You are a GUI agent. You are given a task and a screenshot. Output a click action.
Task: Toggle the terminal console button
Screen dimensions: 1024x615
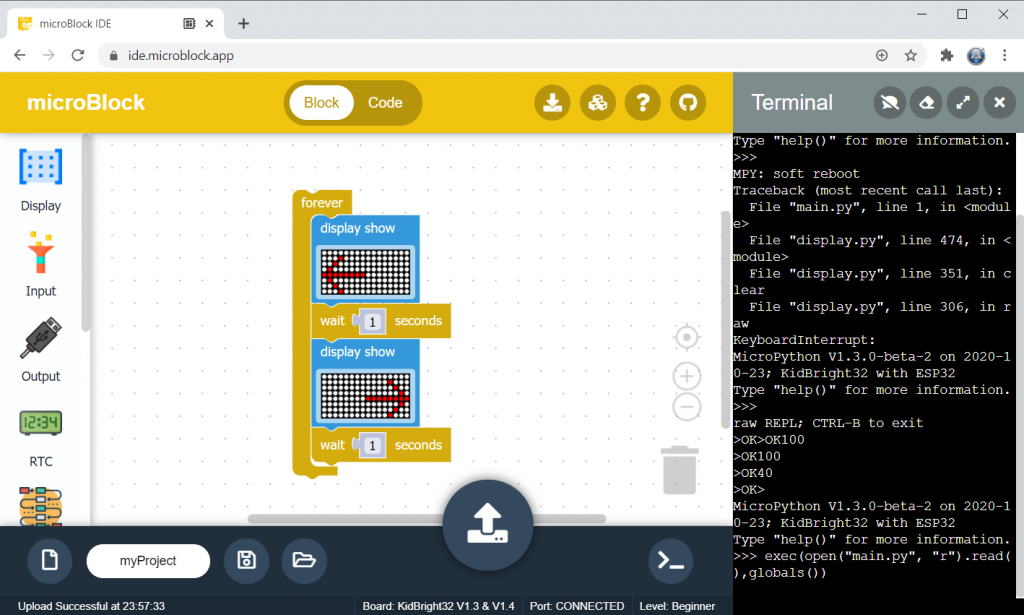(671, 560)
